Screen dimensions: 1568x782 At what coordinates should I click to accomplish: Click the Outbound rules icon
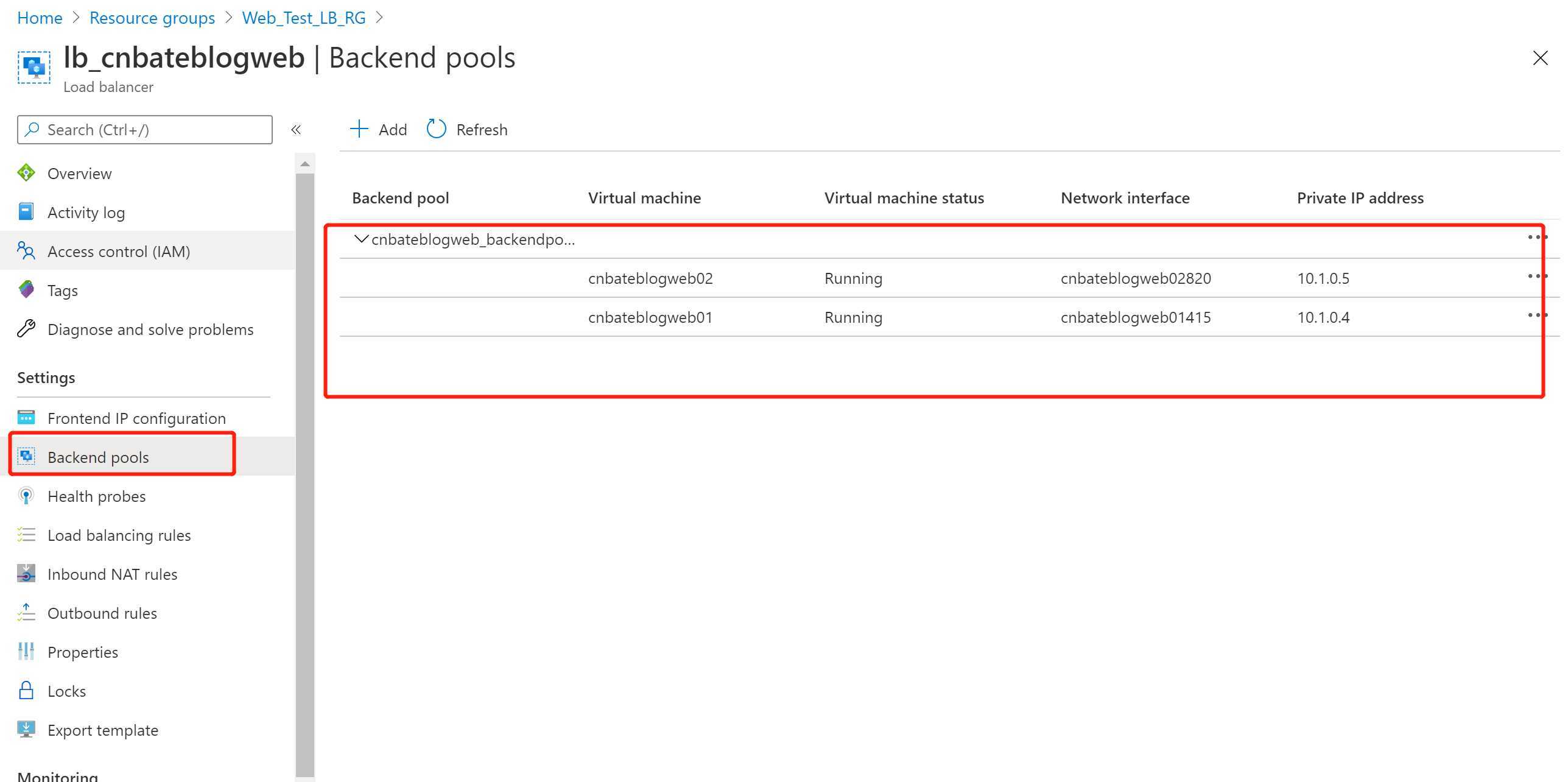coord(26,613)
